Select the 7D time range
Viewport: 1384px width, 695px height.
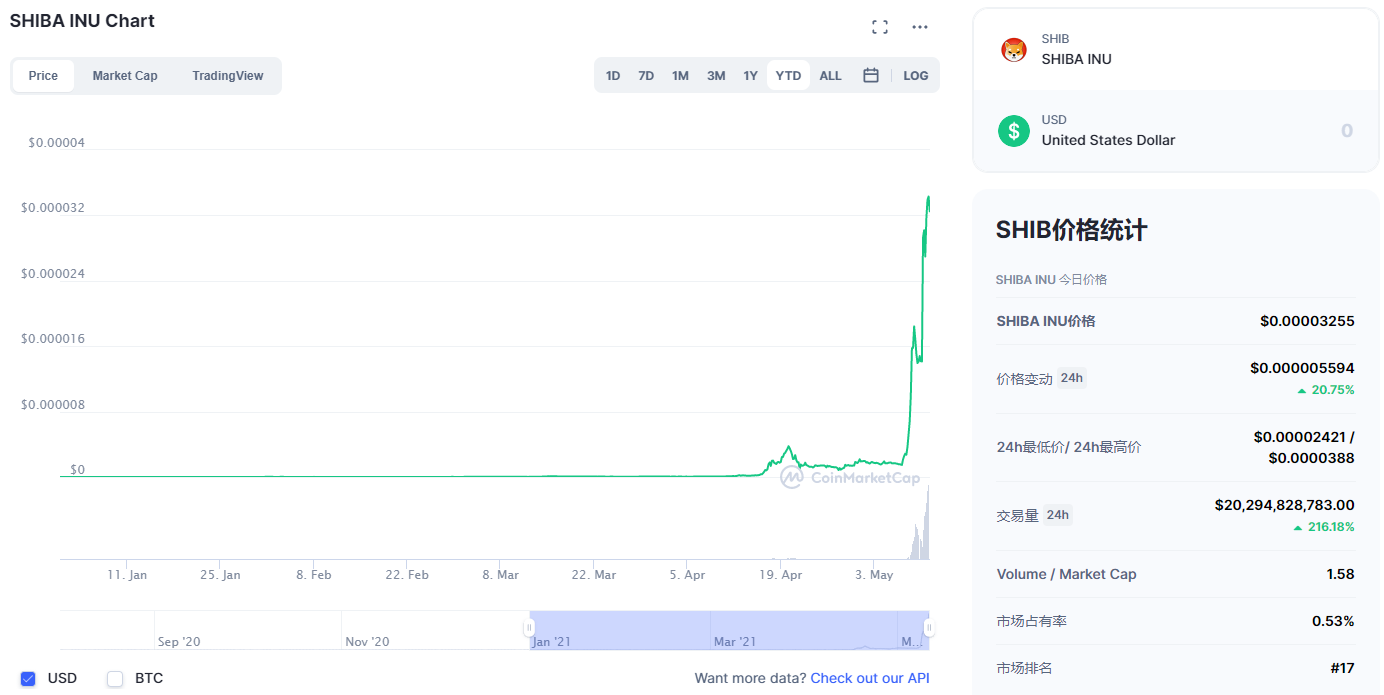click(646, 76)
